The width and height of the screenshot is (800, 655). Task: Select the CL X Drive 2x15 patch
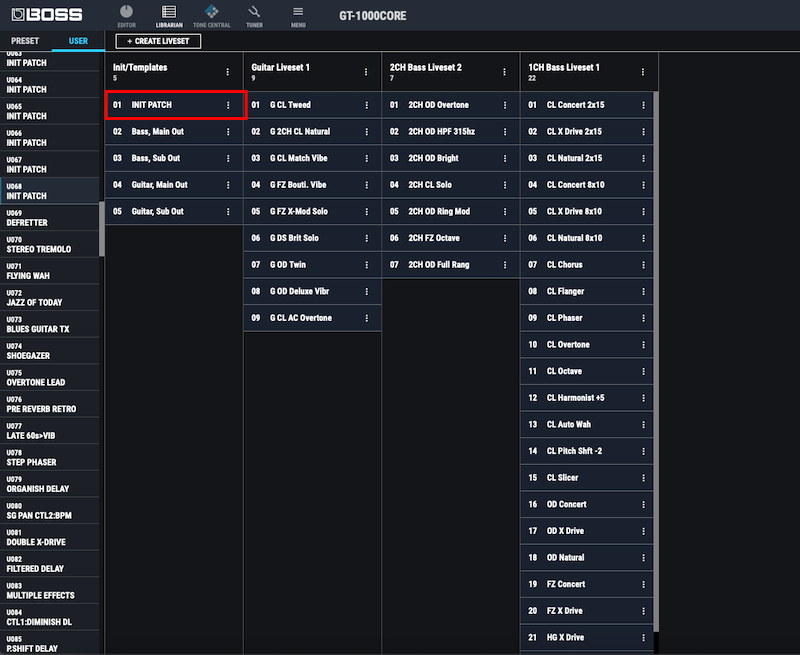[x=587, y=132]
